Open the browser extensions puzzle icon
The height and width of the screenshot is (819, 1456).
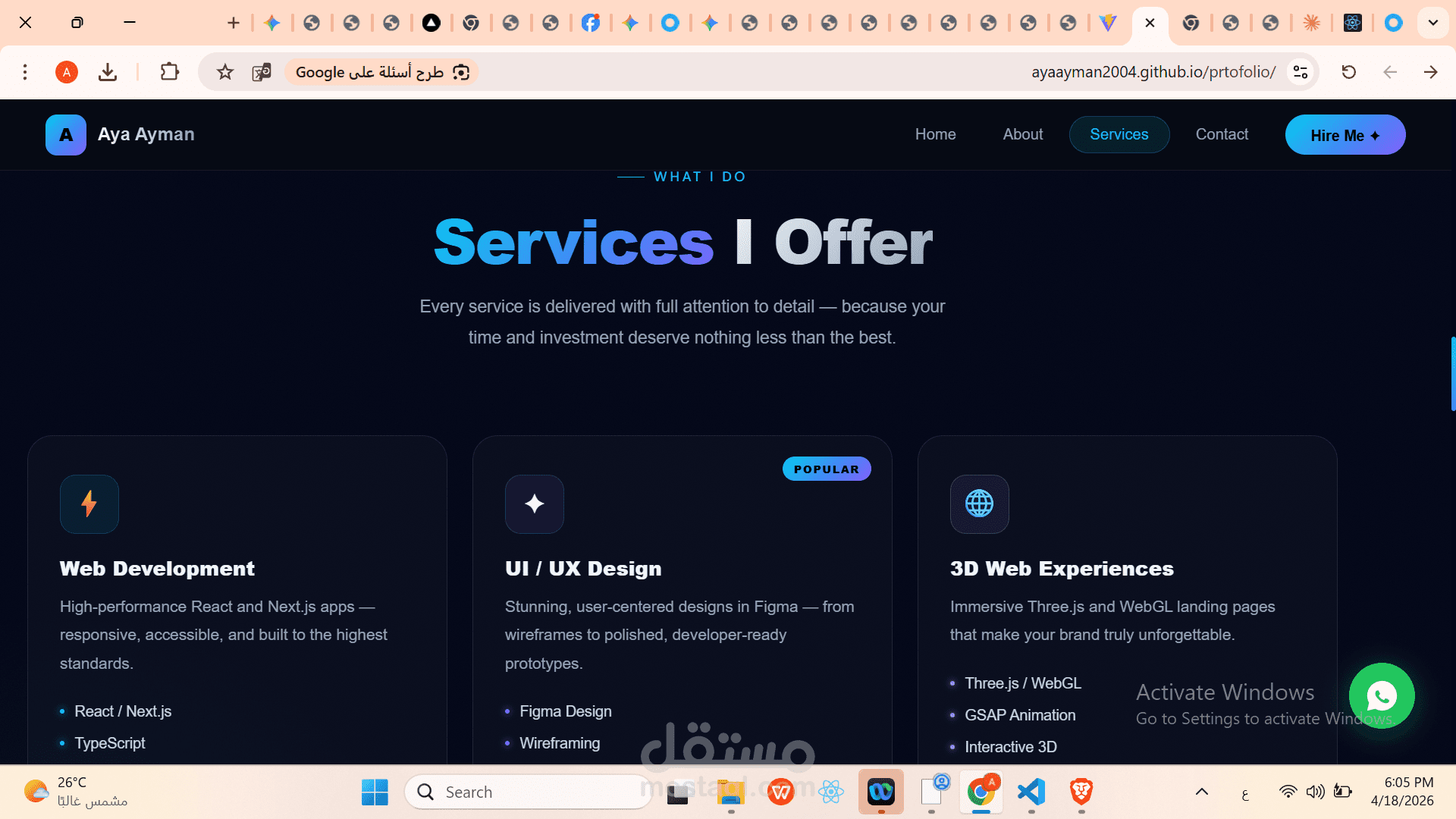[x=170, y=72]
